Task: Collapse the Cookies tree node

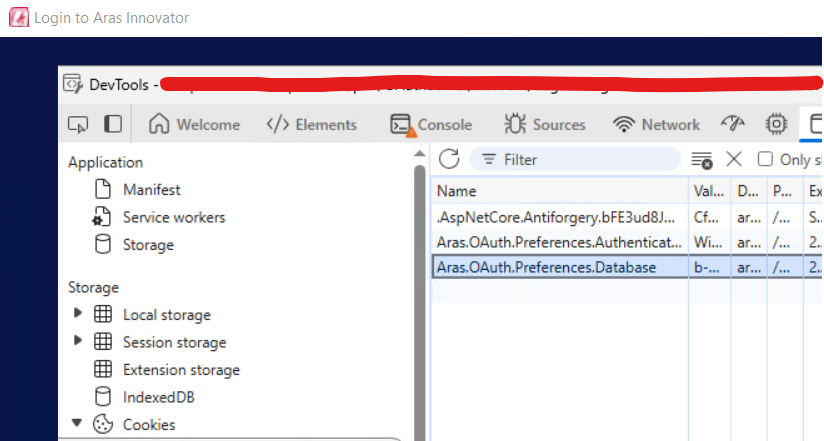Action: point(78,424)
